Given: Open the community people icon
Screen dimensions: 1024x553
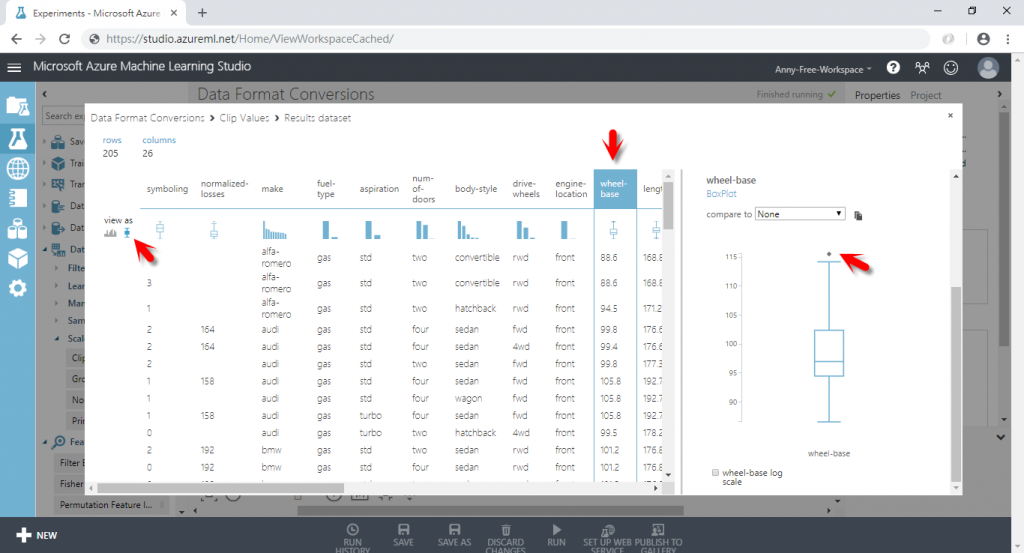Looking at the screenshot, I should pos(922,67).
